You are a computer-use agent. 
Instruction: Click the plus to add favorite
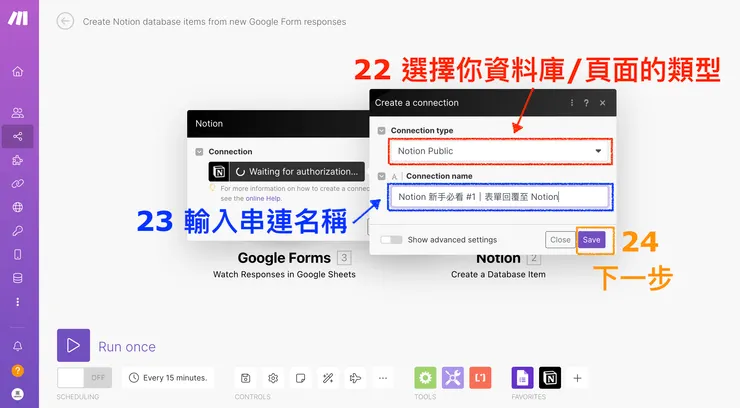(x=577, y=378)
